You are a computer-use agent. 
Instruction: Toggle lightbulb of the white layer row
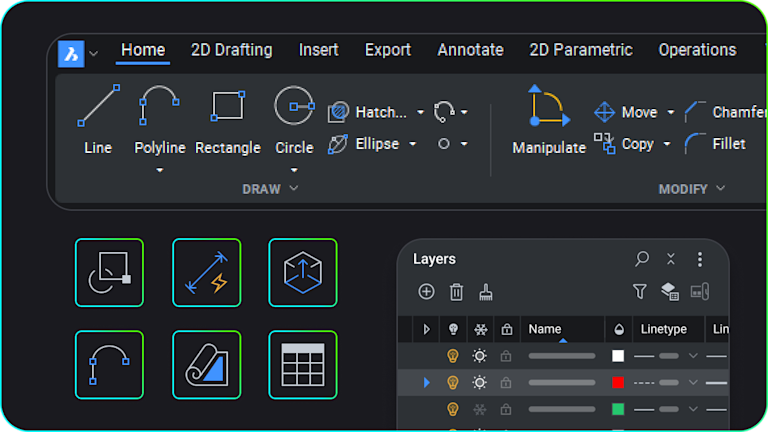[x=453, y=356]
